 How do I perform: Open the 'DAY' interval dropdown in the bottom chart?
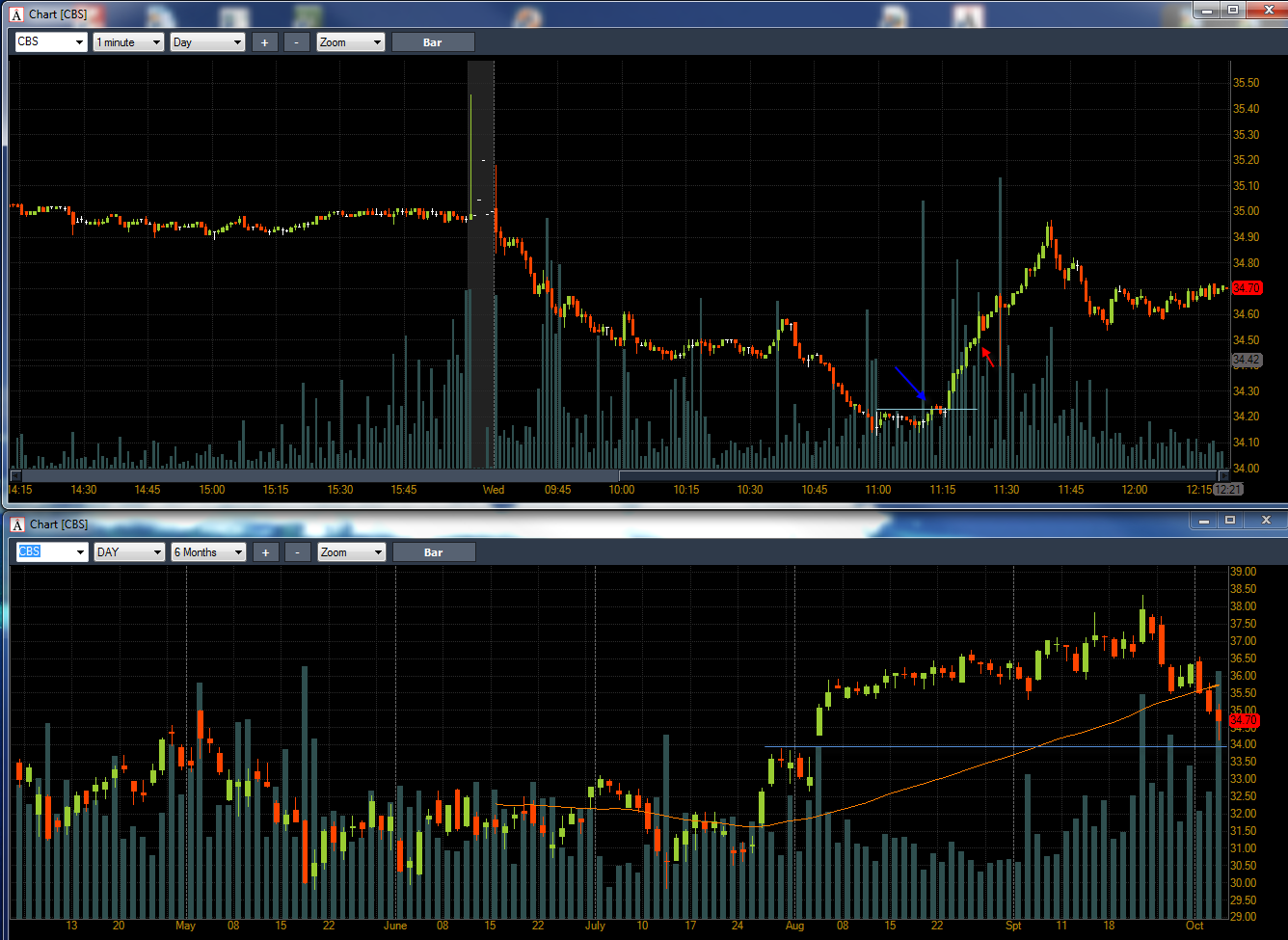click(129, 552)
